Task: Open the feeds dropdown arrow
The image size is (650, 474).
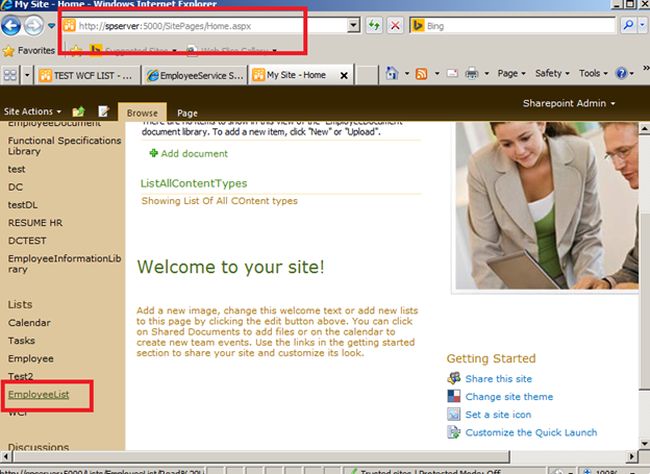Action: click(437, 73)
